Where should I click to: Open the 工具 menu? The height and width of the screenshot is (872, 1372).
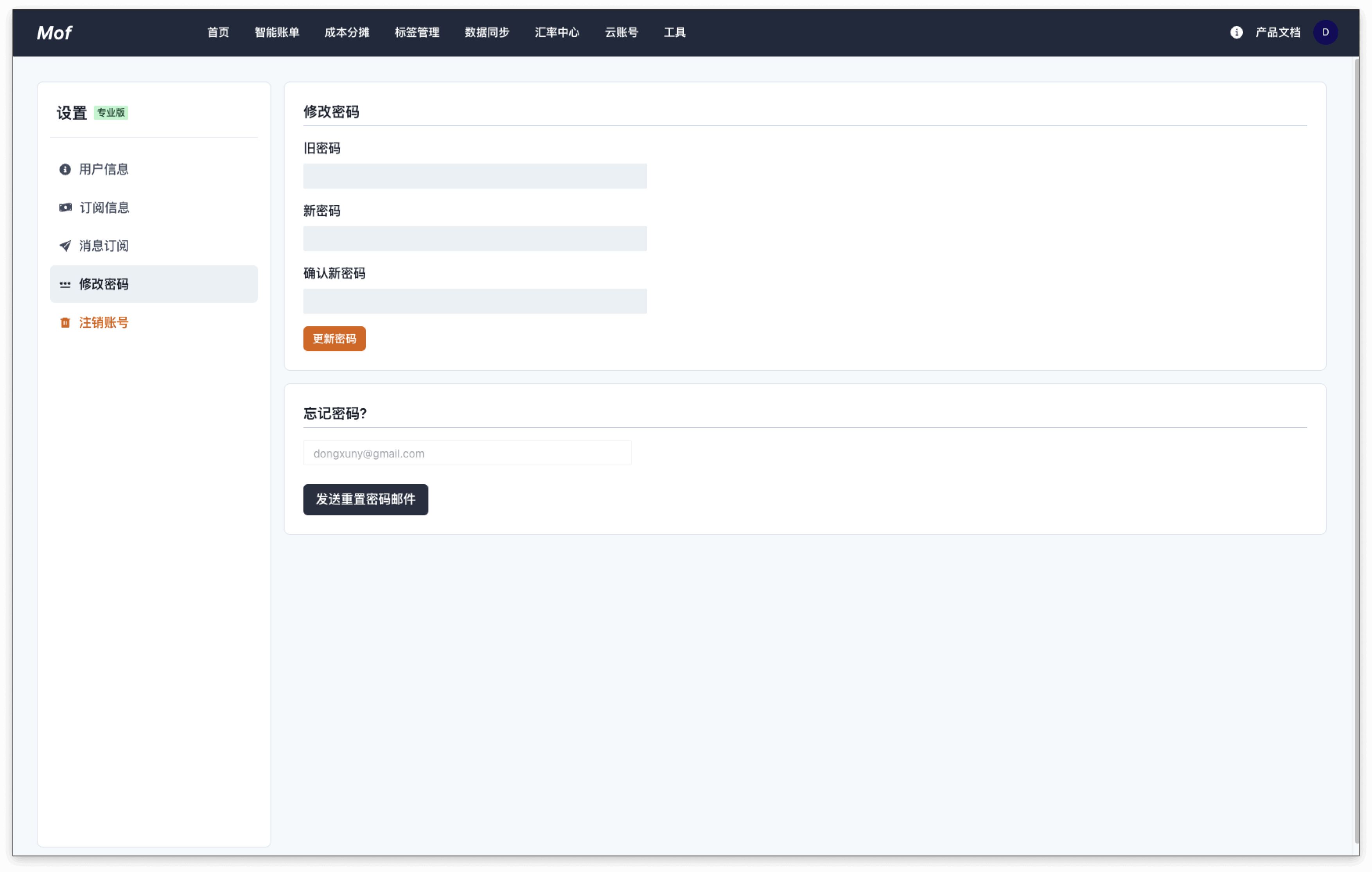coord(674,32)
